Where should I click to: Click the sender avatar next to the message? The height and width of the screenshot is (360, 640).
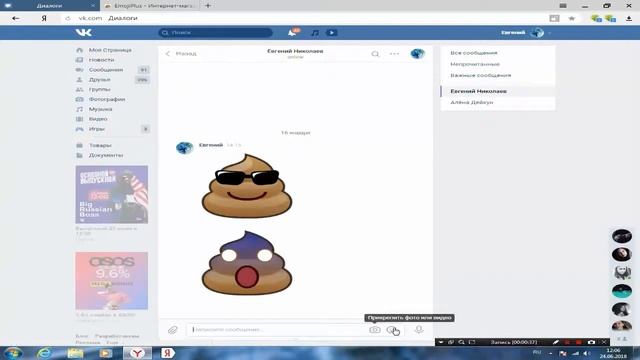[x=184, y=148]
